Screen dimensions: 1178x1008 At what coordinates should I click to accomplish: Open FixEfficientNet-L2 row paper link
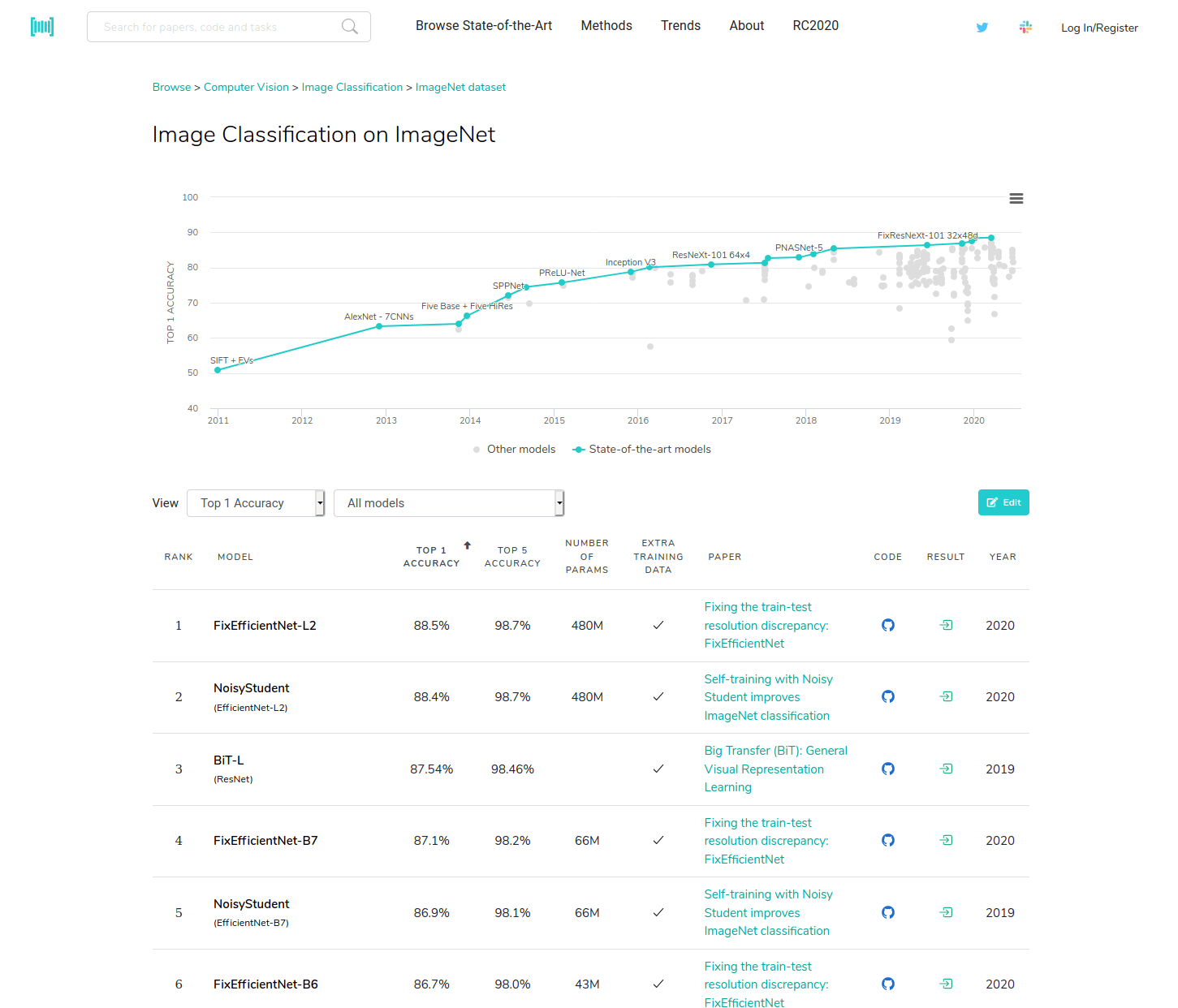(766, 625)
